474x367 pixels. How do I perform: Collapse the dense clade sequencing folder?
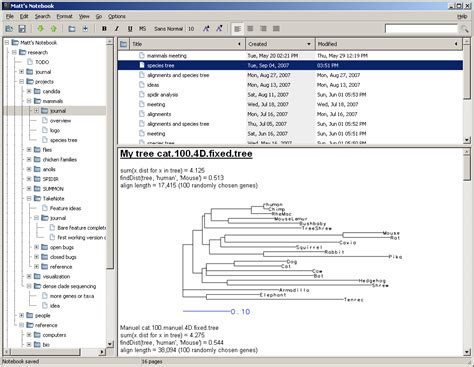(29, 286)
